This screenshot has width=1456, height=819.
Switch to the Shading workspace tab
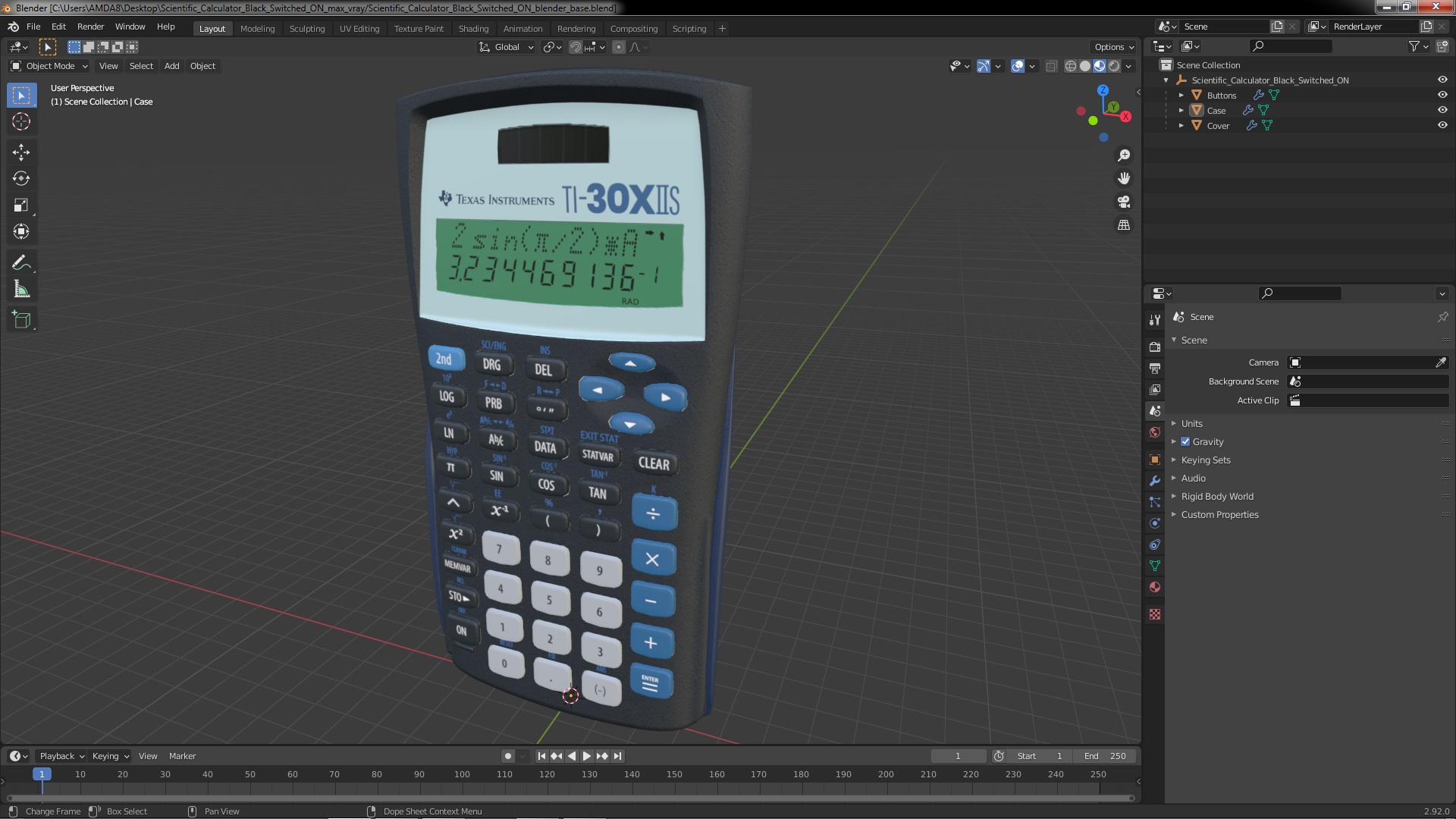pyautogui.click(x=473, y=29)
